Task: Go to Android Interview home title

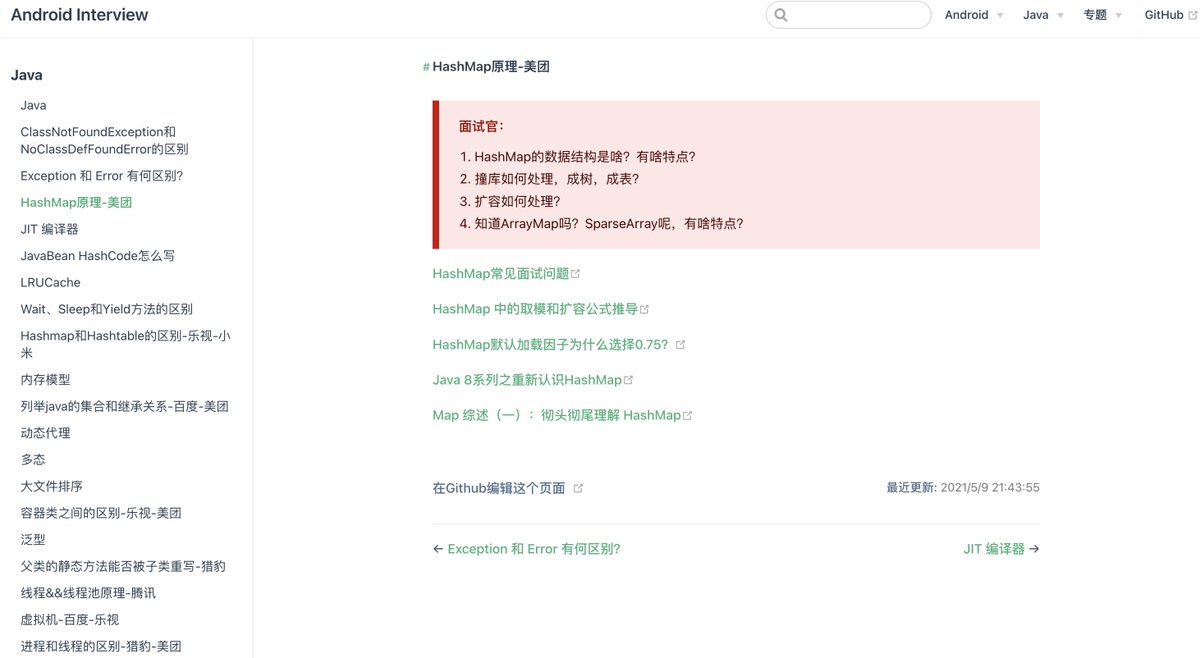Action: click(79, 15)
